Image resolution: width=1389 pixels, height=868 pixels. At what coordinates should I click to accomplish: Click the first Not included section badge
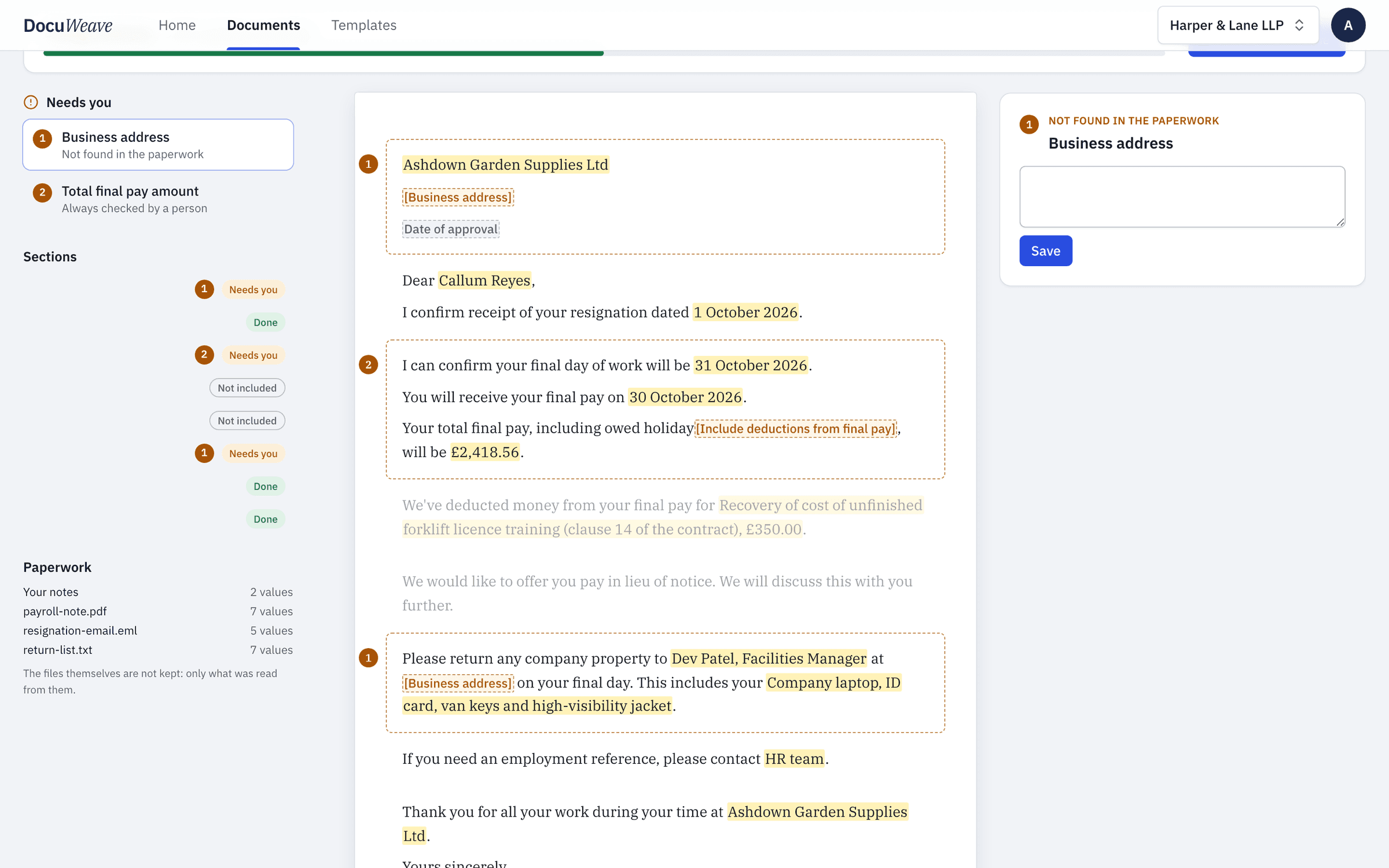pyautogui.click(x=247, y=388)
